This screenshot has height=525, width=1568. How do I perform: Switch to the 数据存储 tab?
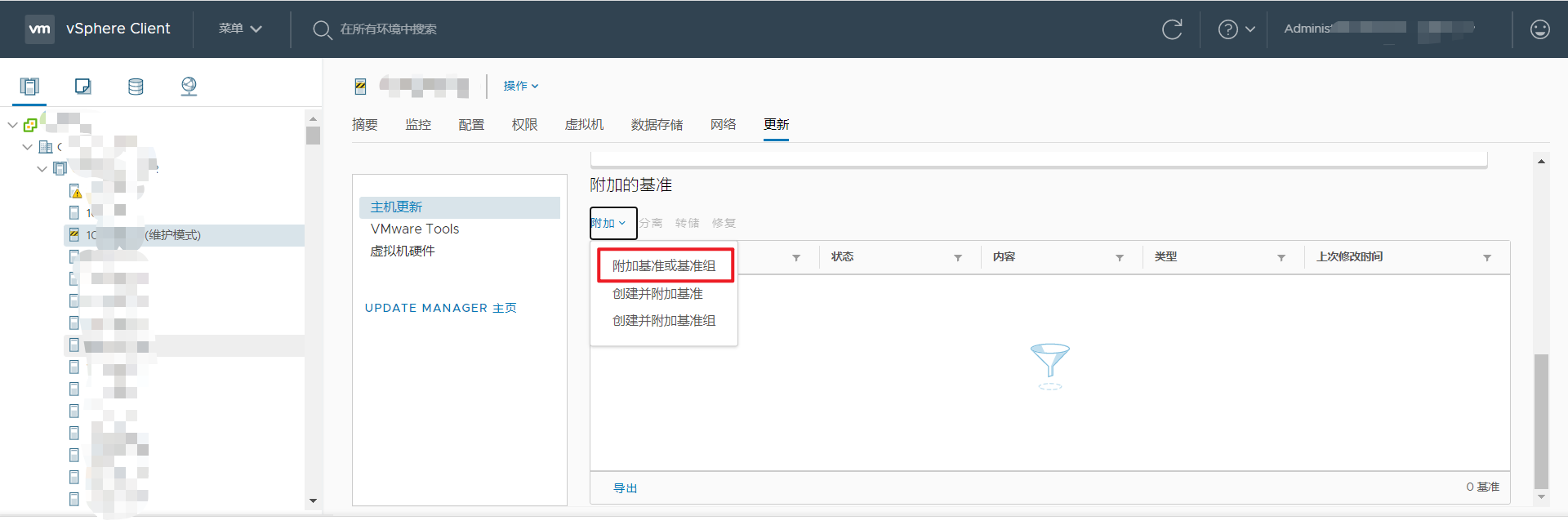657,124
